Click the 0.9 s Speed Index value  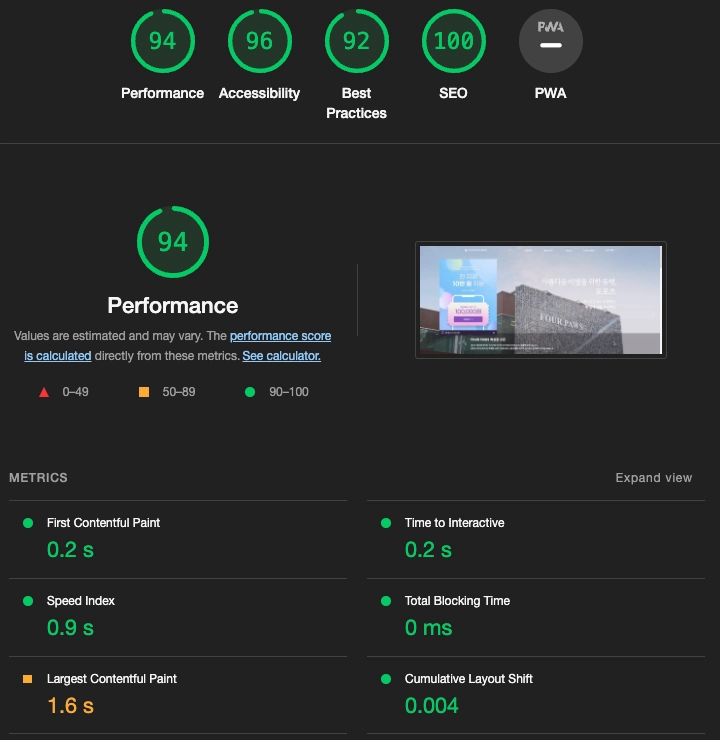pos(71,628)
